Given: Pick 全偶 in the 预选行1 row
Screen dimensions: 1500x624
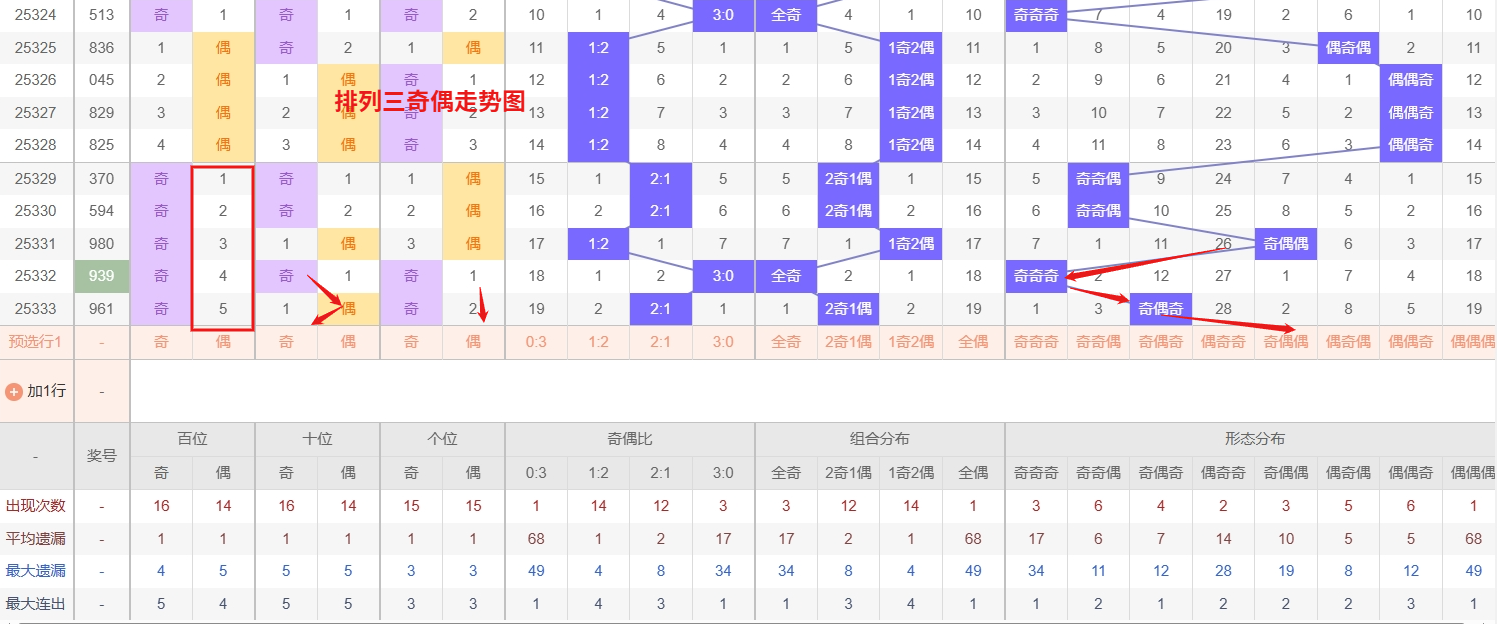Looking at the screenshot, I should tap(973, 342).
